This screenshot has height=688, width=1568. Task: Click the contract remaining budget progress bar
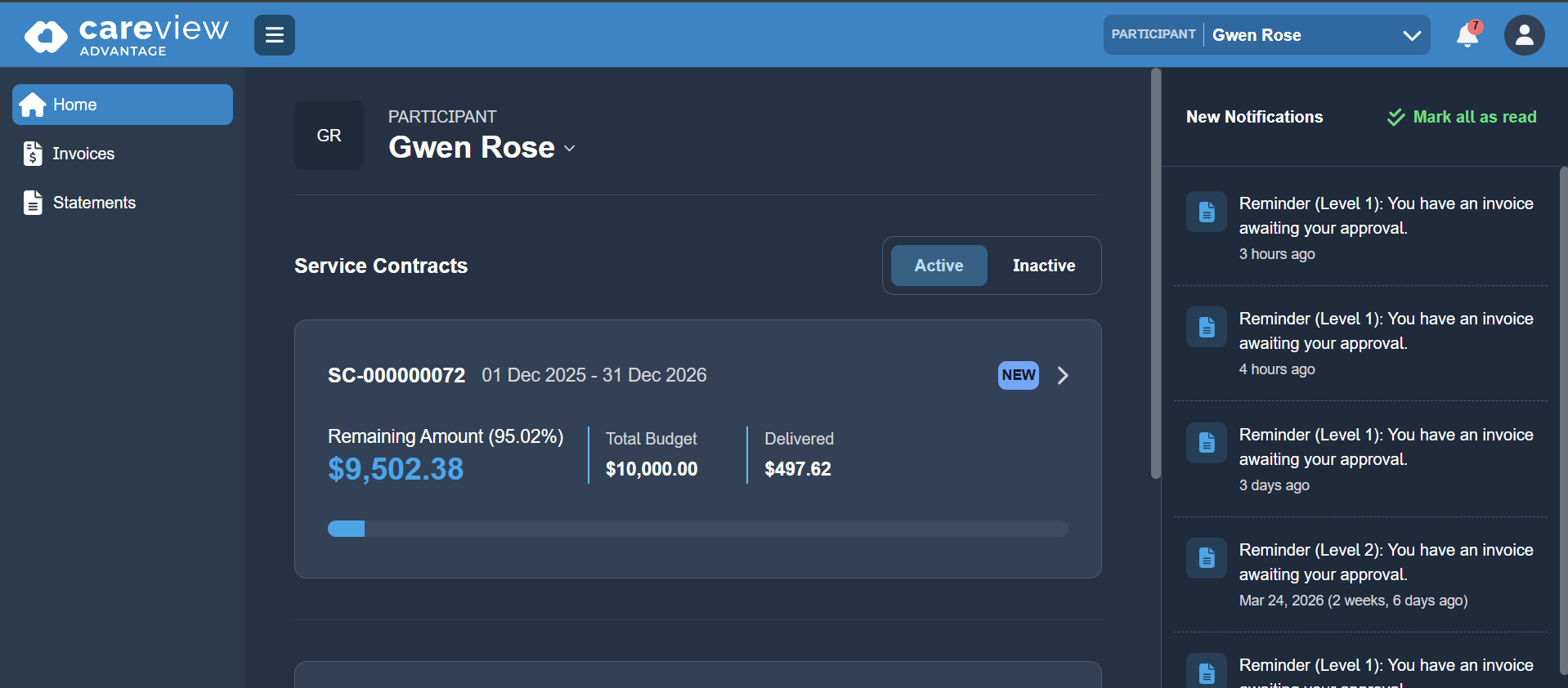point(697,529)
